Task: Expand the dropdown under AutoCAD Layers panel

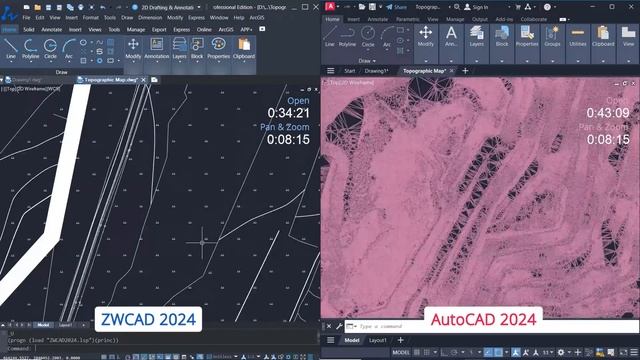Action: click(476, 61)
